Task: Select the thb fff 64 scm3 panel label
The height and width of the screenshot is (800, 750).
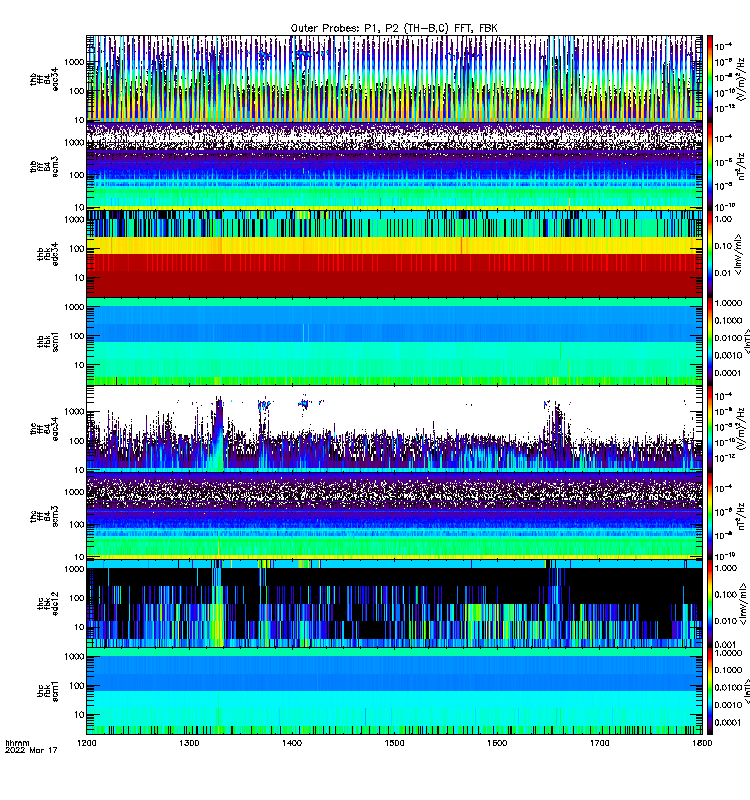Action: (x=44, y=167)
